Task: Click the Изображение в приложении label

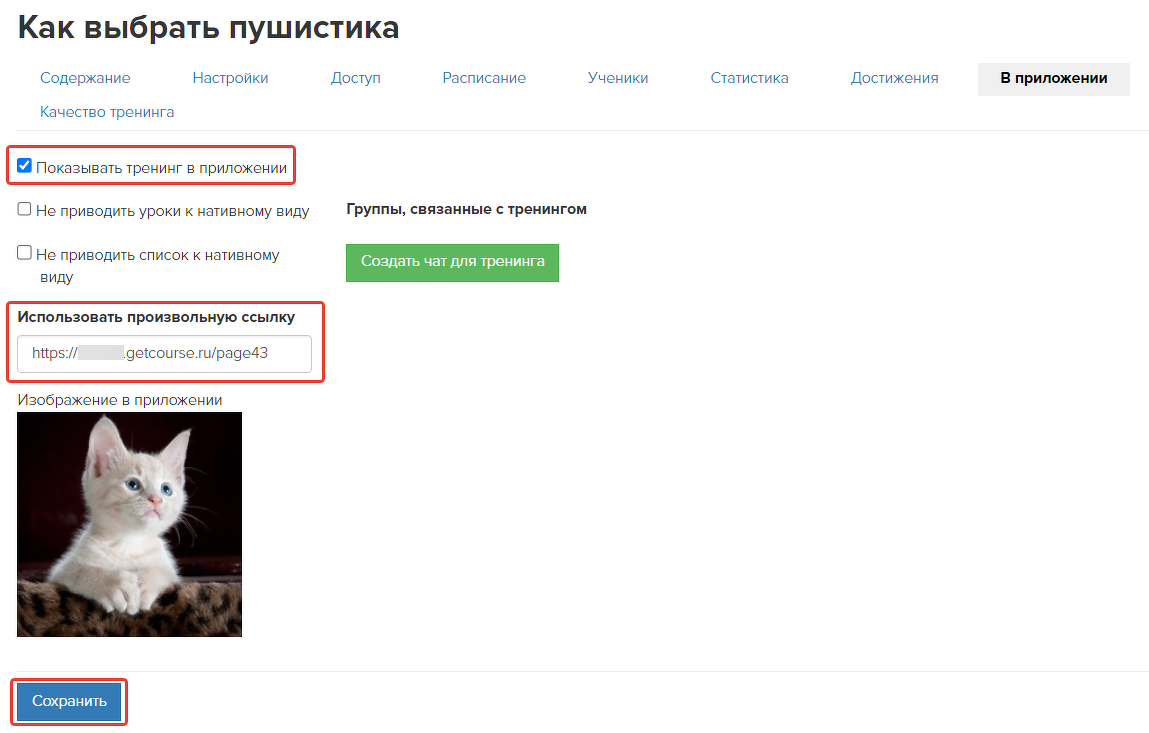Action: click(119, 400)
